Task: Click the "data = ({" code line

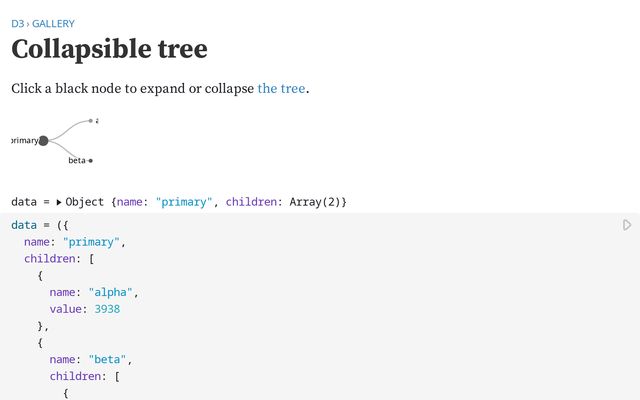Action: click(40, 225)
